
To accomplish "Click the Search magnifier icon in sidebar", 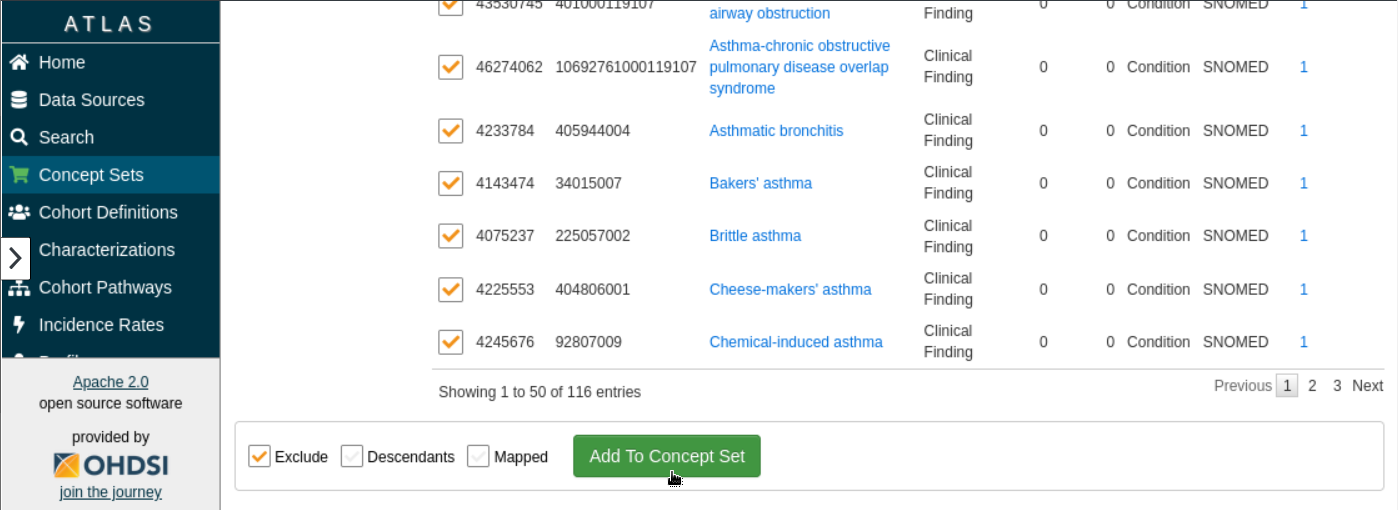I will coord(18,138).
